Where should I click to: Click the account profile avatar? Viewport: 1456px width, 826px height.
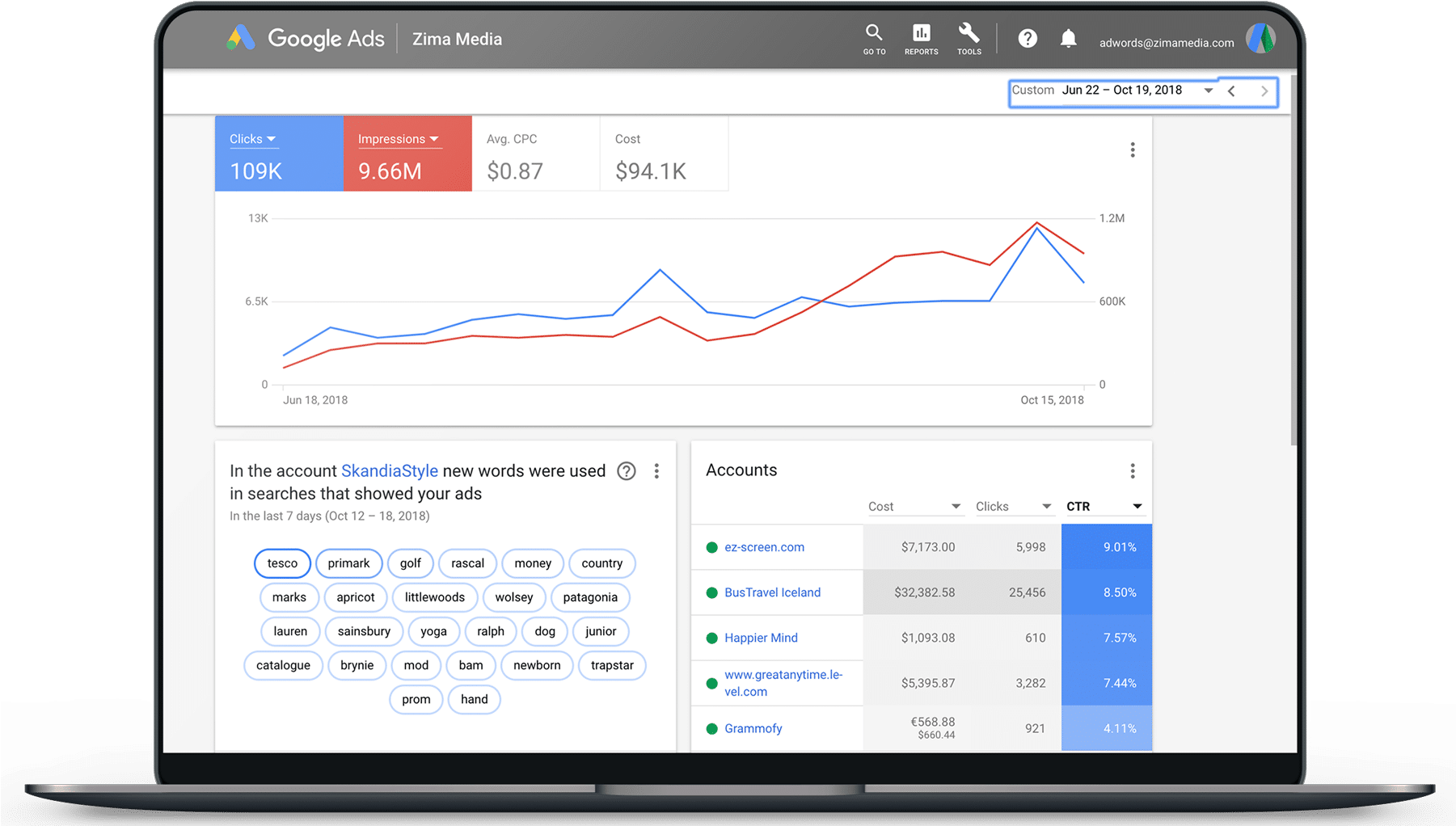[1260, 39]
